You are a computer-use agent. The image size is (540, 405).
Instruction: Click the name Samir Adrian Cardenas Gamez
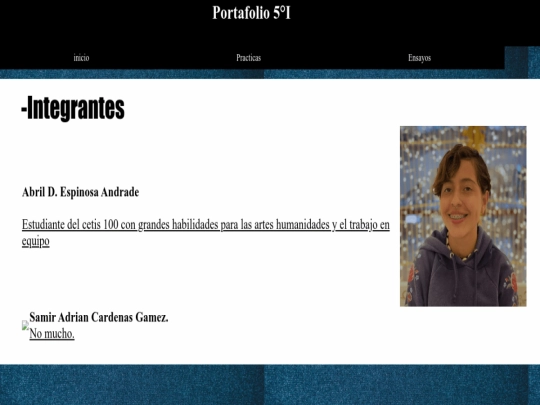(x=99, y=317)
